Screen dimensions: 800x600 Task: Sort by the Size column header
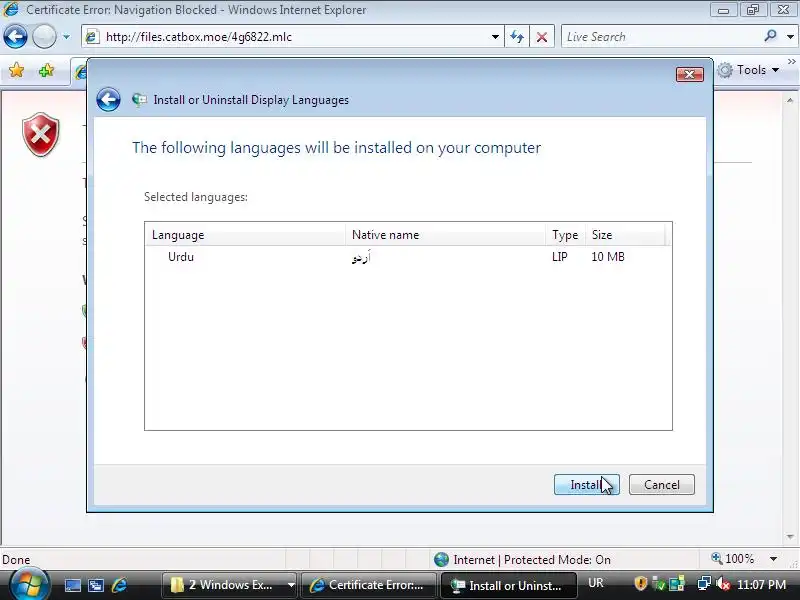625,235
